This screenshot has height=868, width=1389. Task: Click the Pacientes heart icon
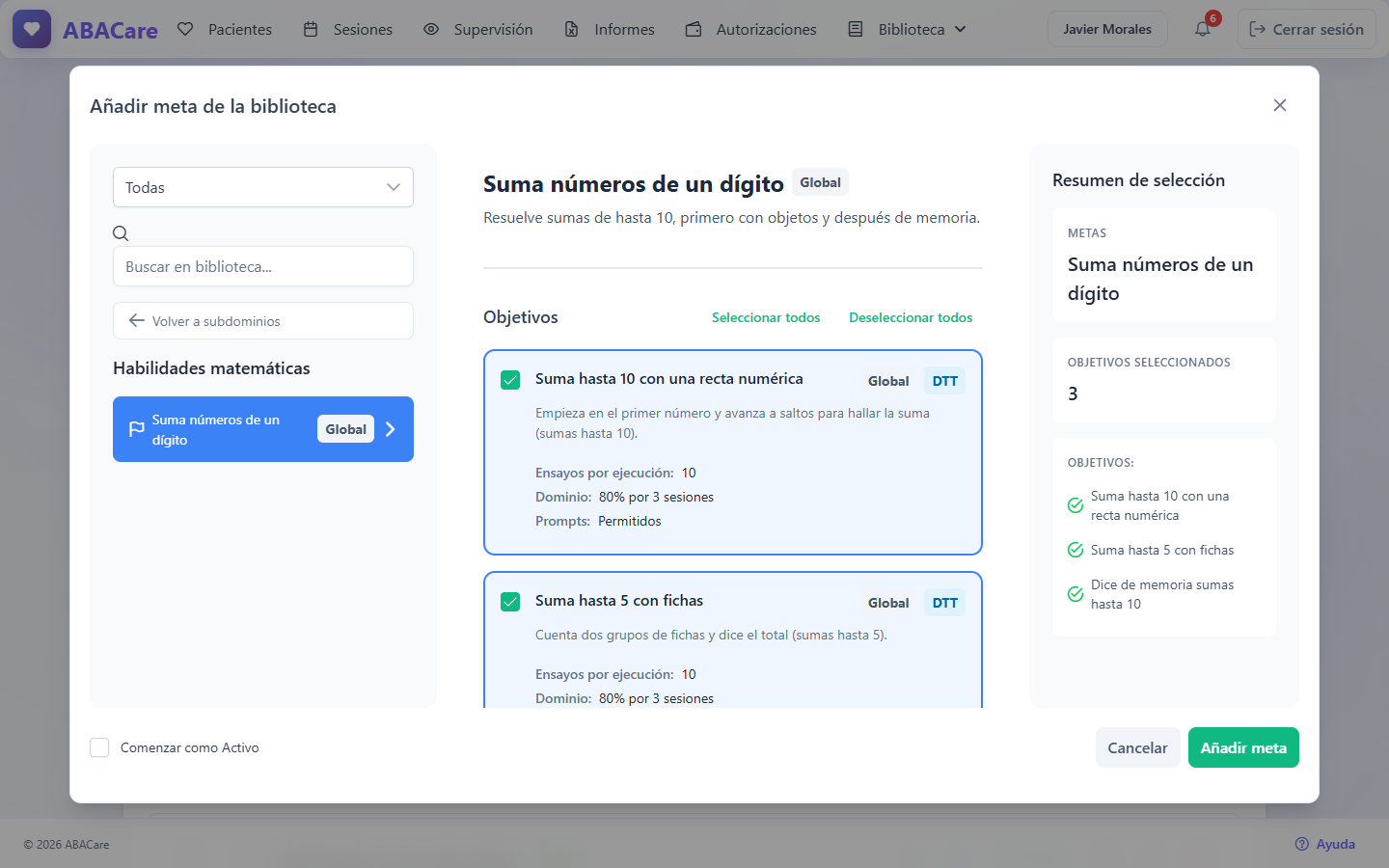tap(186, 29)
